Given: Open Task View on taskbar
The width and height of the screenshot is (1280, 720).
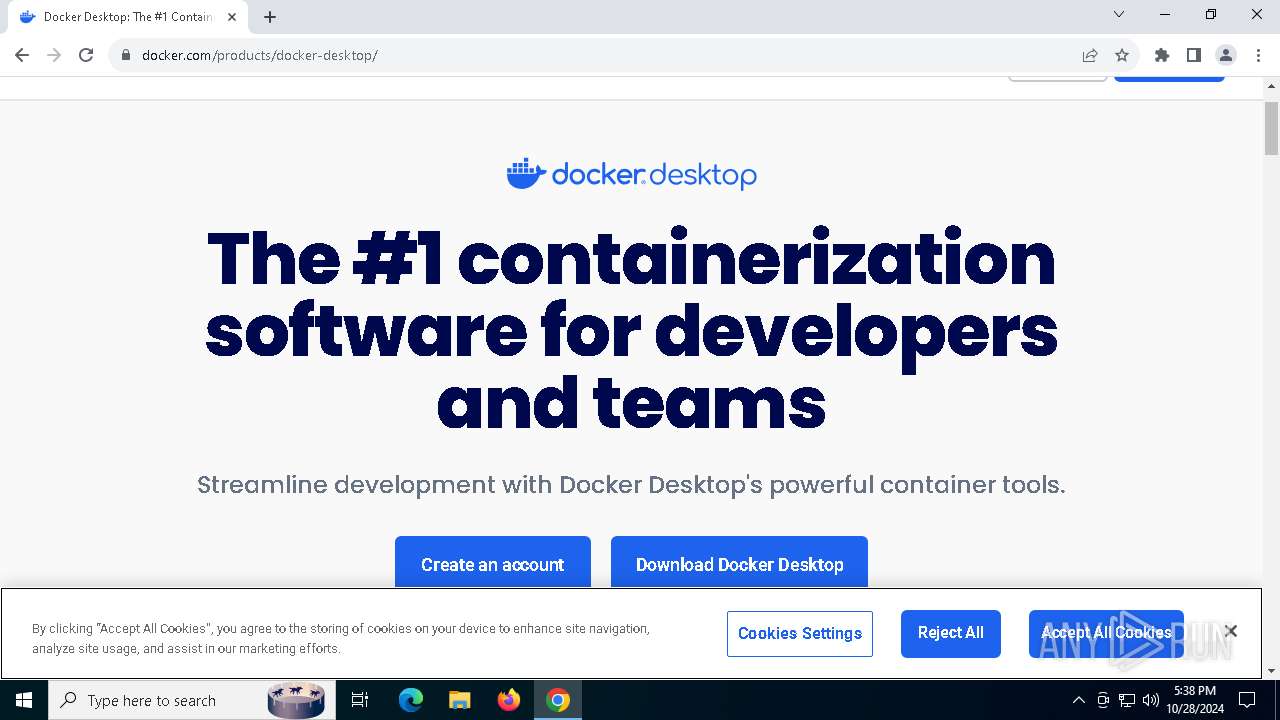Looking at the screenshot, I should point(360,700).
